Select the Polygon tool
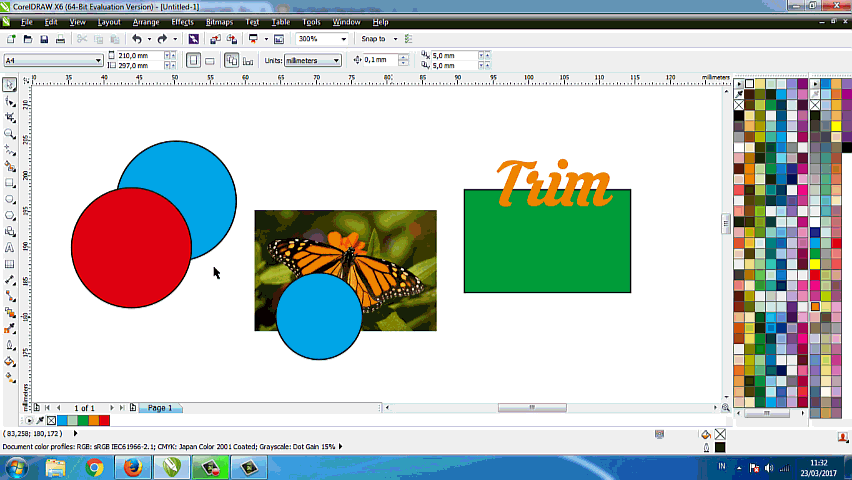Image resolution: width=852 pixels, height=480 pixels. 10,215
